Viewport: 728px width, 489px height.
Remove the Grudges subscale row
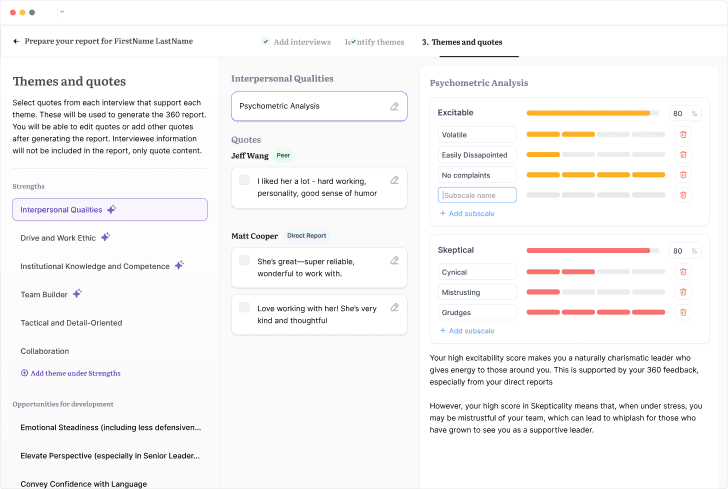pos(683,312)
